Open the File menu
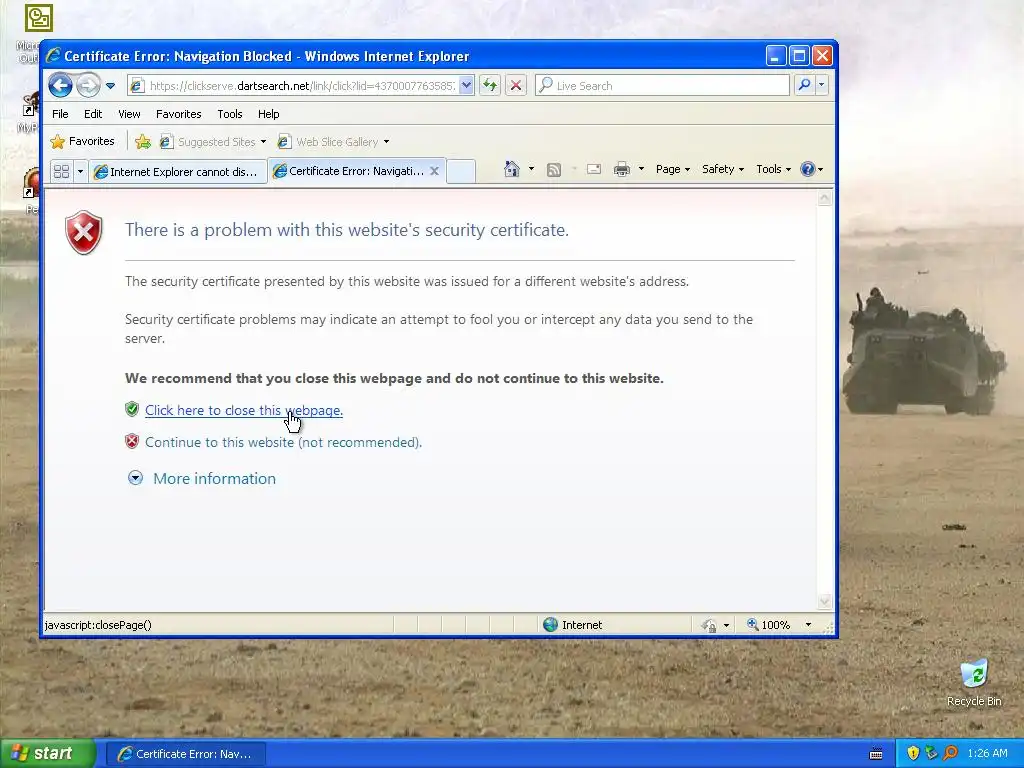The height and width of the screenshot is (768, 1024). (x=60, y=114)
